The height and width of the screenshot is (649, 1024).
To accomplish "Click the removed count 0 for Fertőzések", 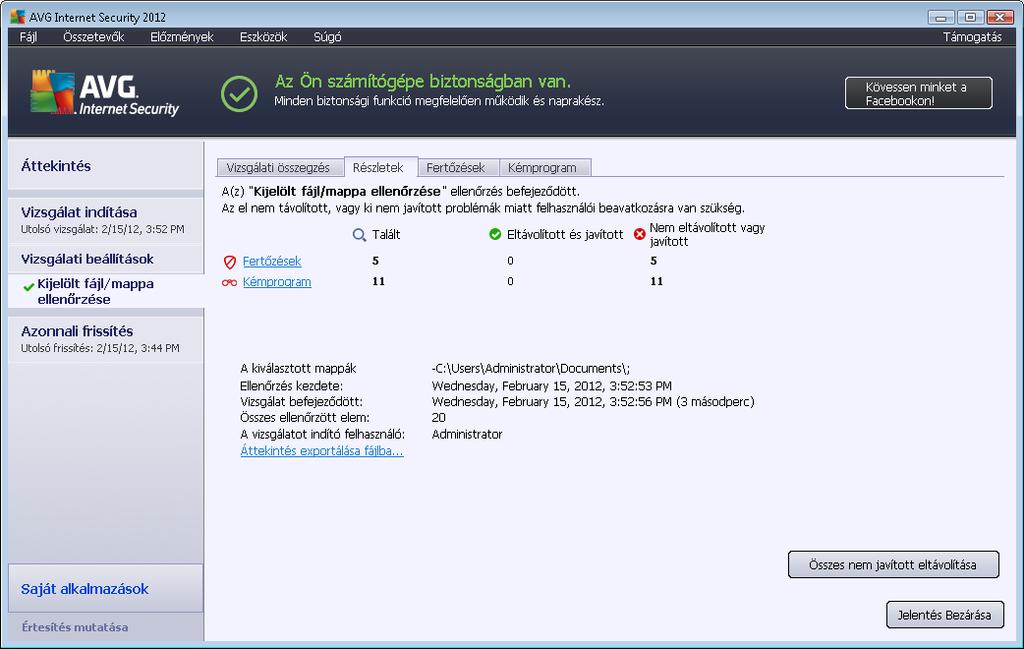I will coord(510,261).
